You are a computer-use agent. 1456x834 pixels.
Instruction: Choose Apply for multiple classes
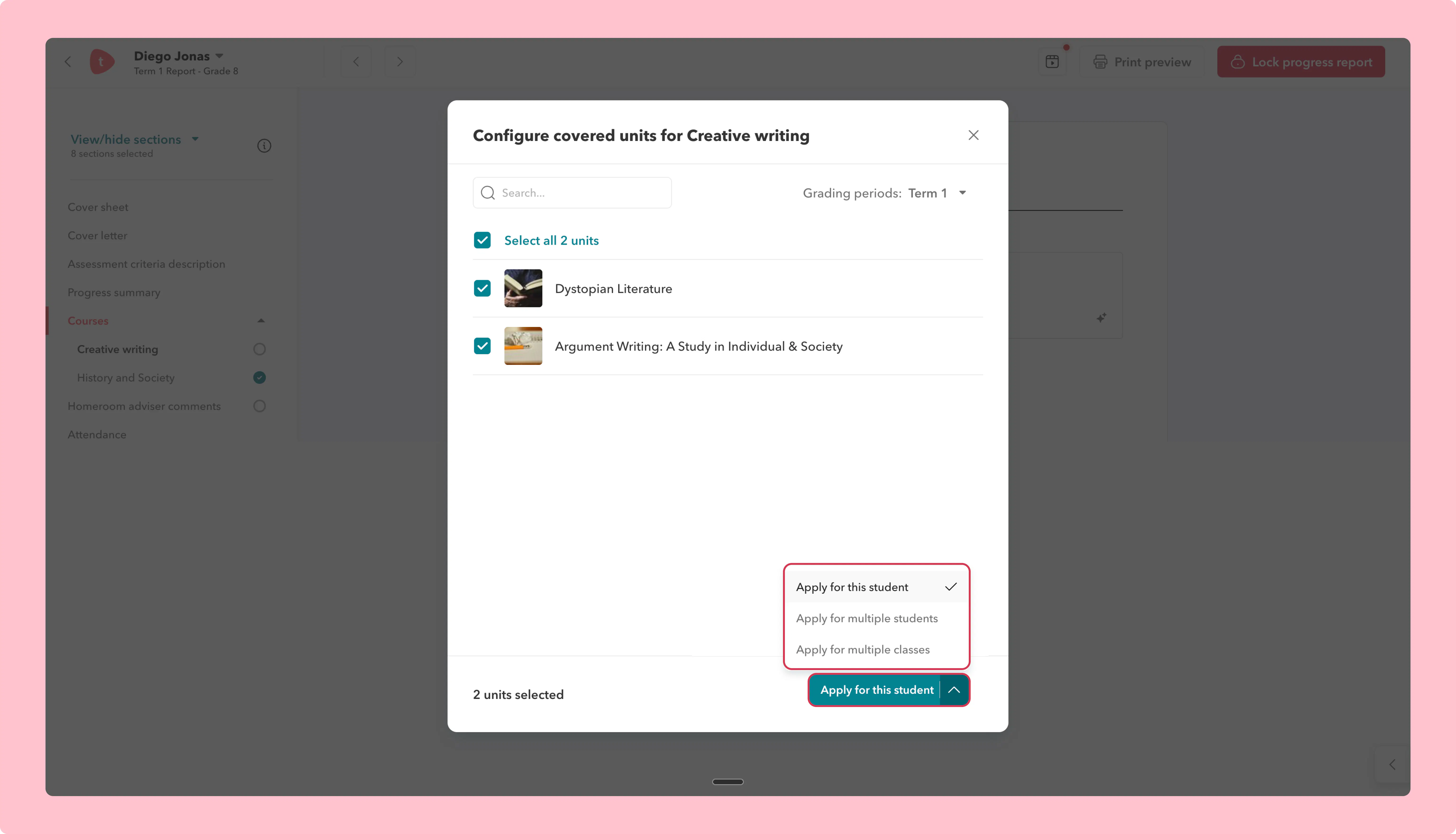[876, 650]
